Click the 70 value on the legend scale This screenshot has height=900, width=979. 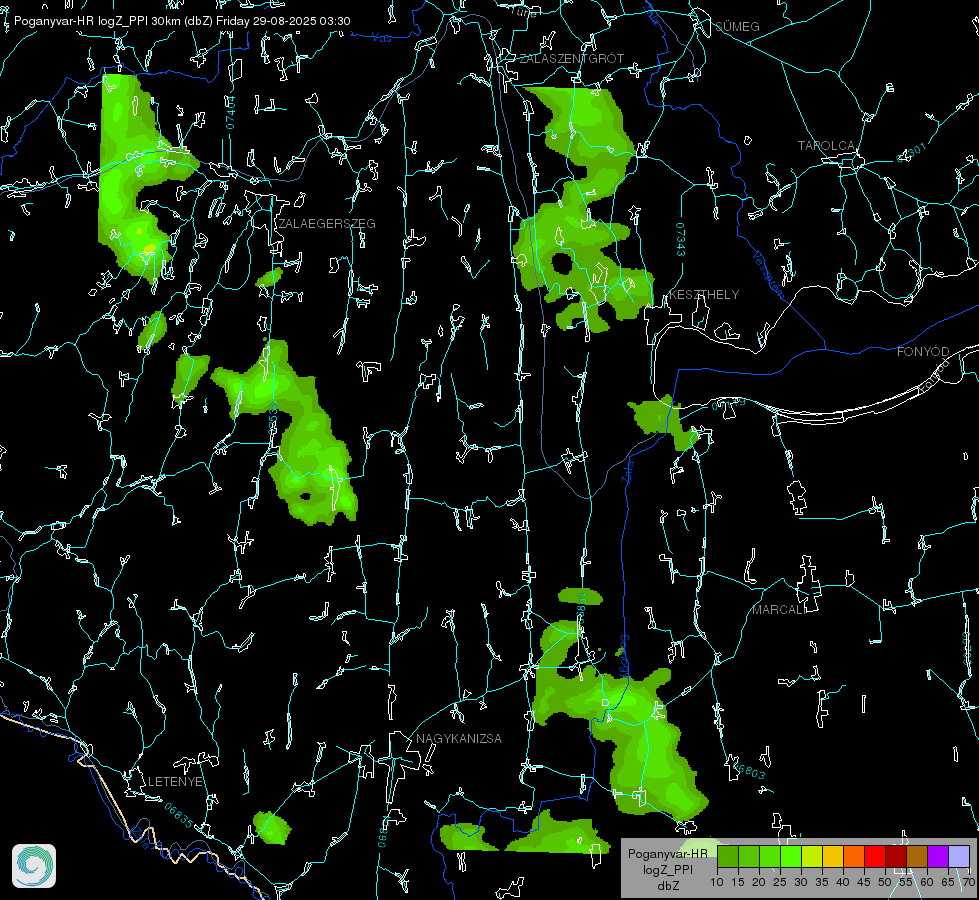(x=969, y=883)
